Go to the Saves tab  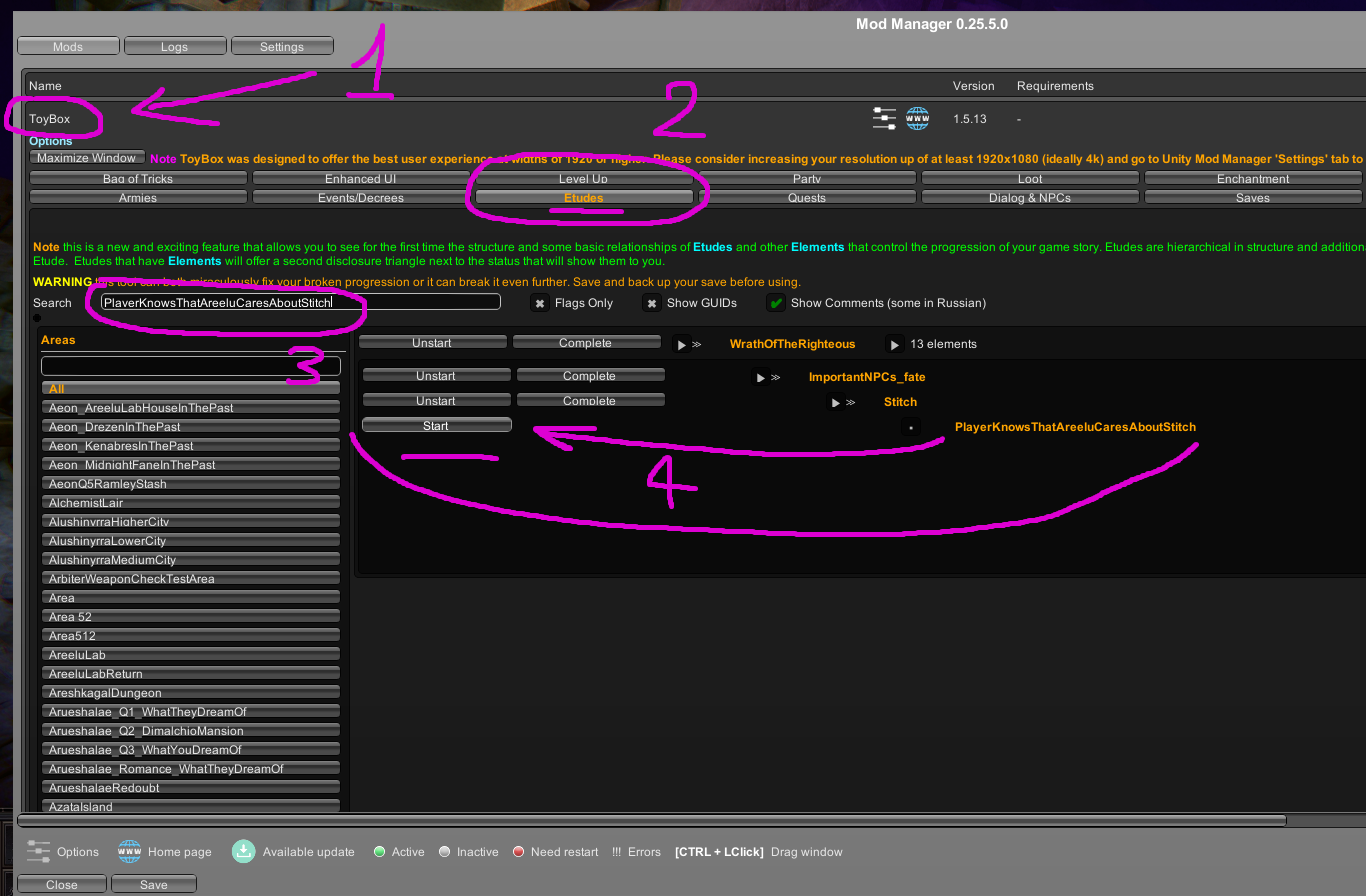pos(1253,197)
